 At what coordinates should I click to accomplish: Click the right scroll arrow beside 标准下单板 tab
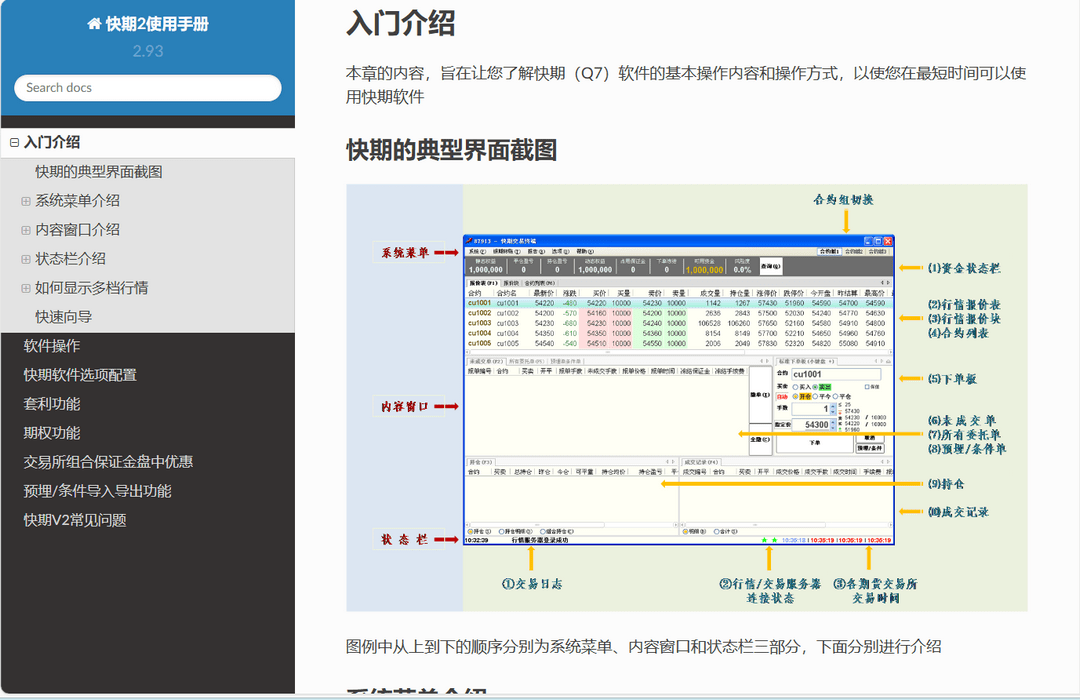[881, 361]
